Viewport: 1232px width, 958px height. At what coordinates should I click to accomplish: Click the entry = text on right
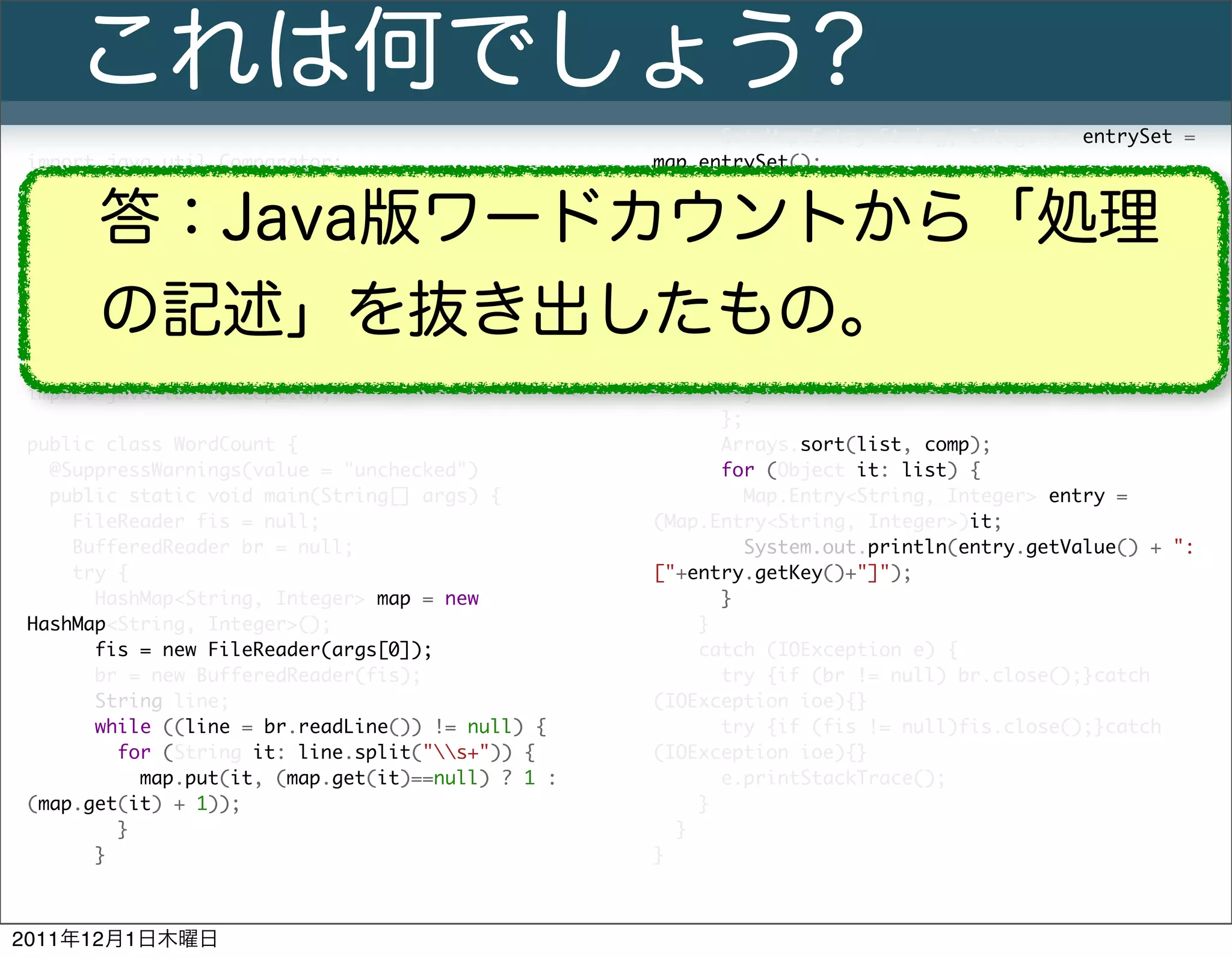coord(1088,496)
